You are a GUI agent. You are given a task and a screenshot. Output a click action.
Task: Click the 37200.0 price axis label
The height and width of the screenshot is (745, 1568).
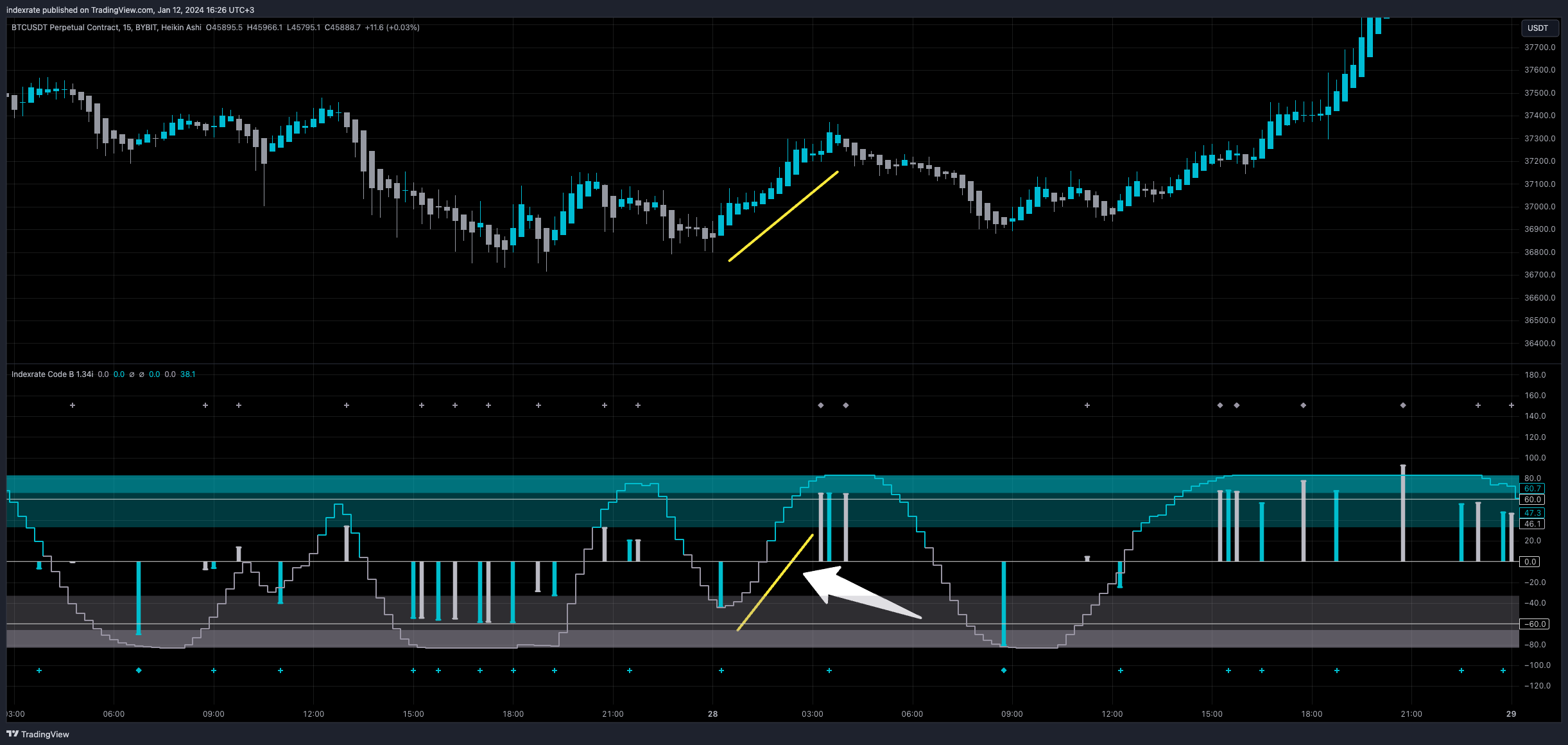tap(1540, 161)
